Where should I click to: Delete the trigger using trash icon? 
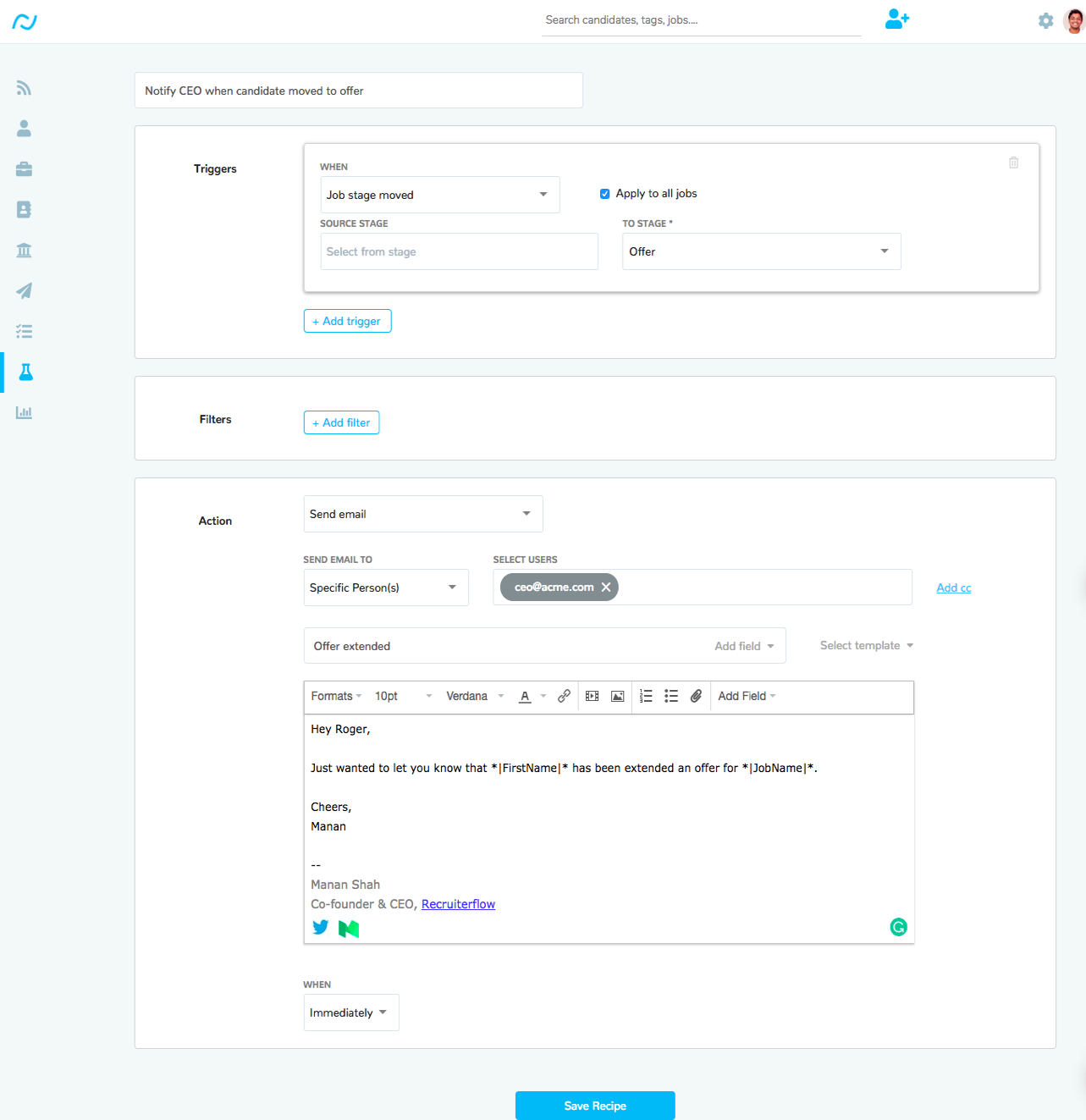(1013, 163)
